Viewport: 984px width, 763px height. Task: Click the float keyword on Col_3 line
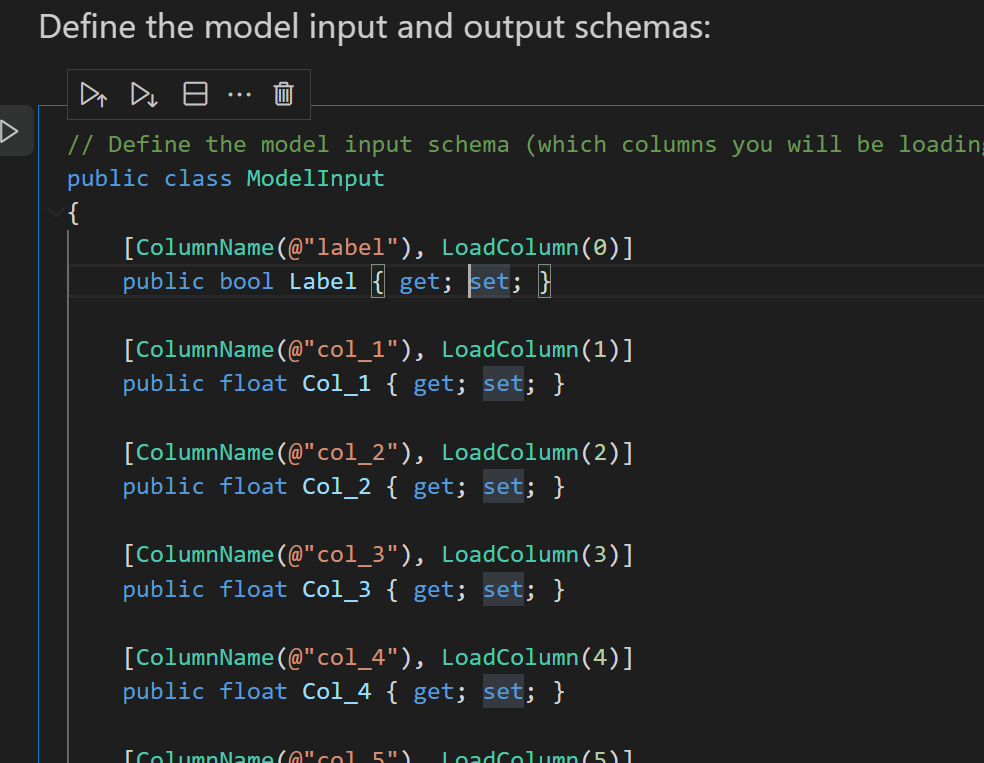pyautogui.click(x=253, y=589)
